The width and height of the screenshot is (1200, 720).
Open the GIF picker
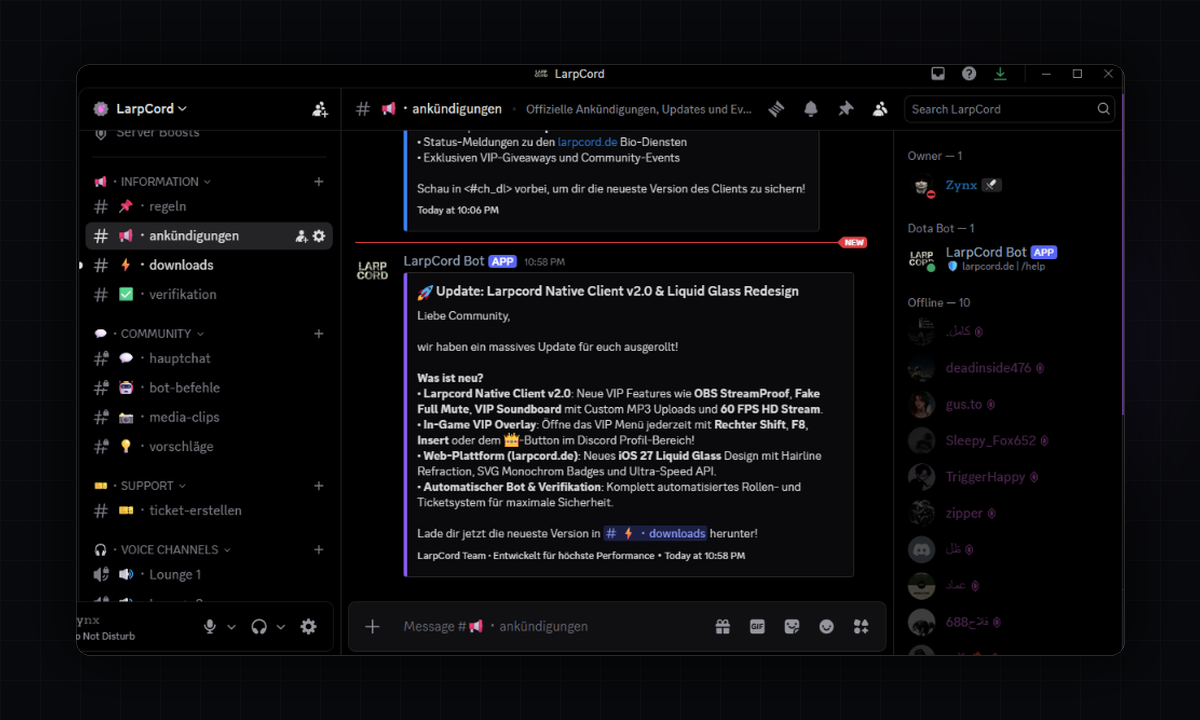click(x=757, y=626)
